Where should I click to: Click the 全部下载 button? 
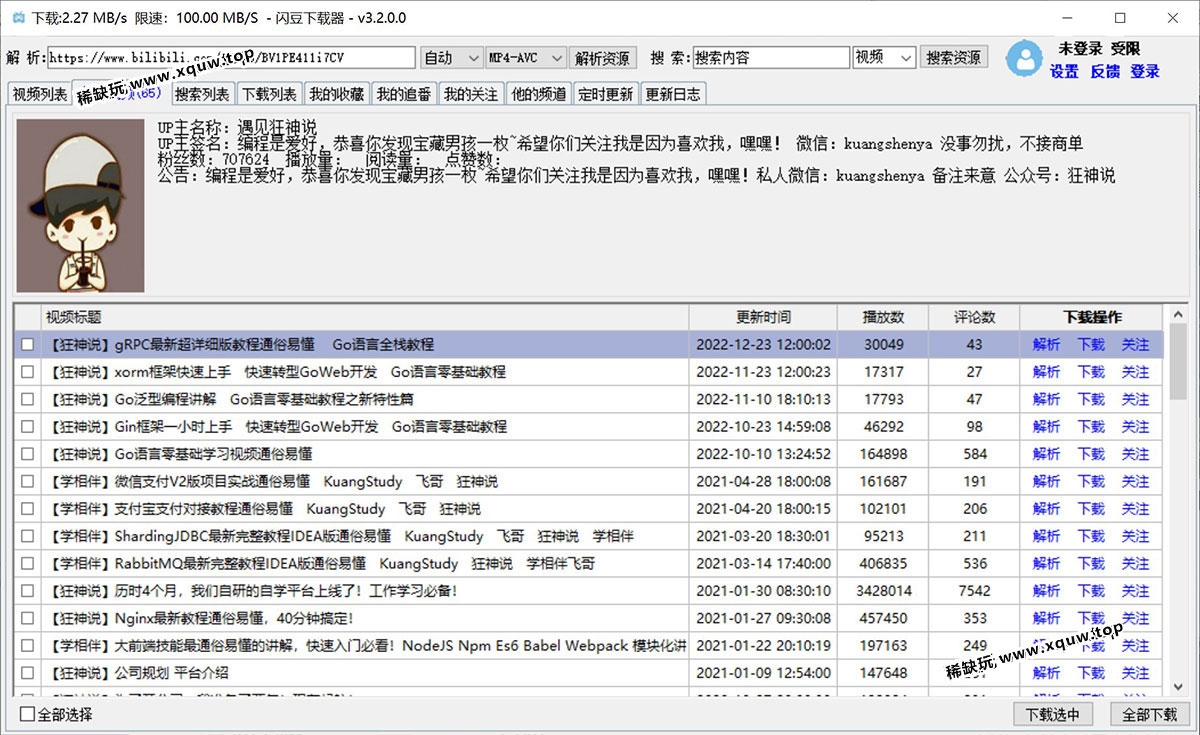click(1149, 715)
